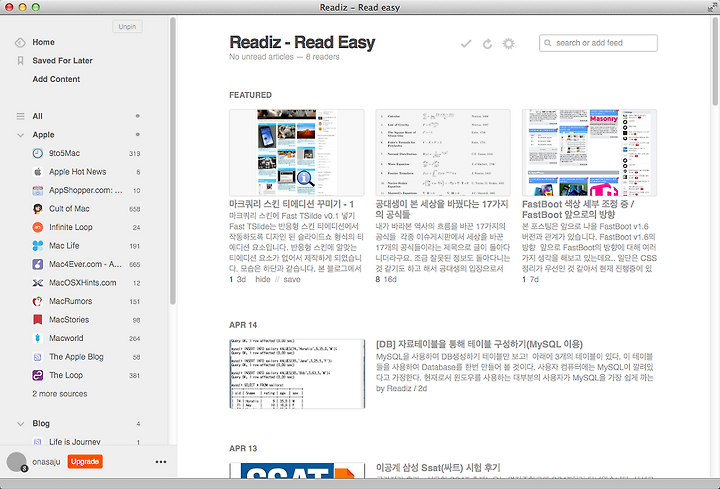720x489 pixels.
Task: Open the SSAT article thumbnail
Action: tap(297, 470)
